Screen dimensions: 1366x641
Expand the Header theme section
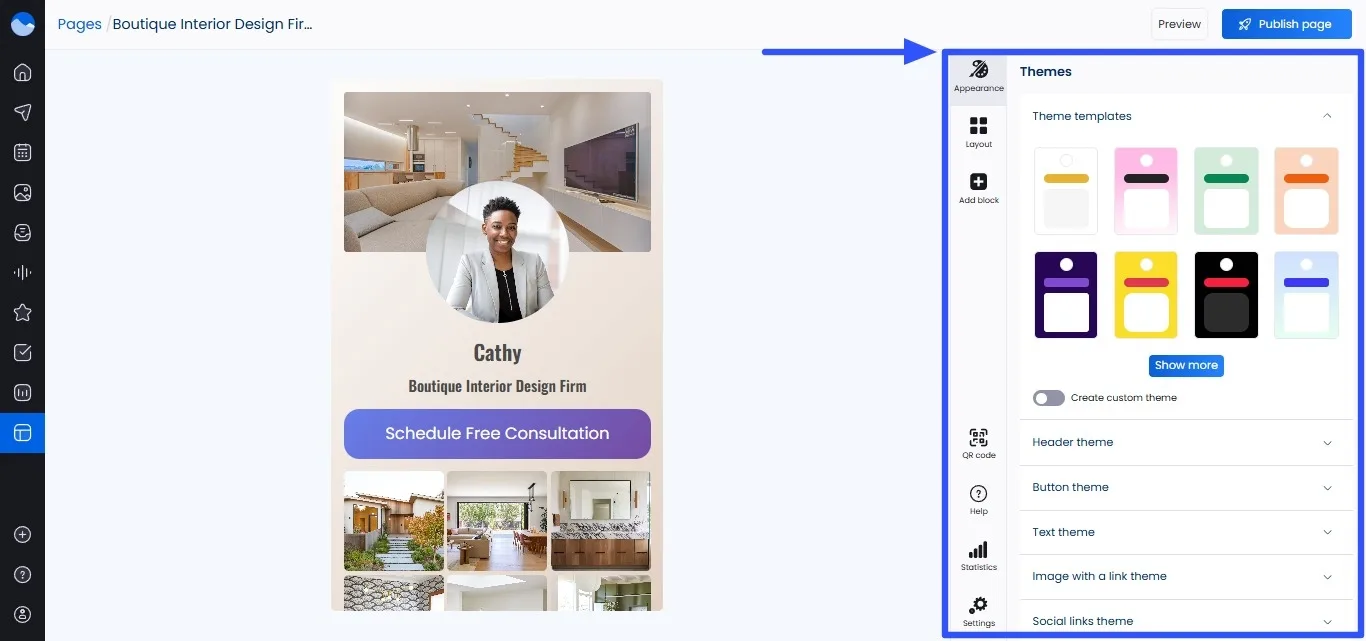(1185, 442)
